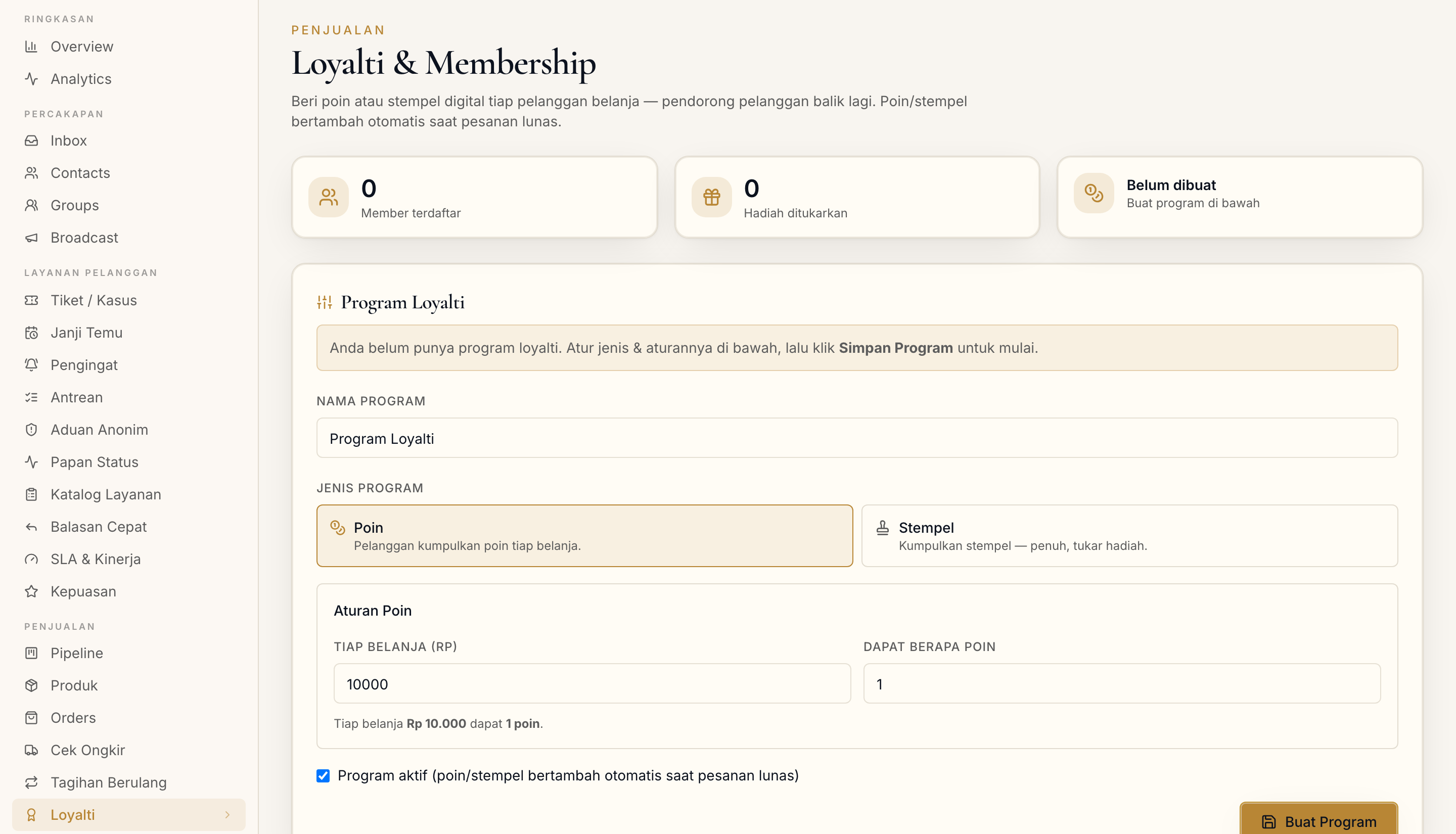Click the Loyalti & Membership page title

[x=443, y=63]
